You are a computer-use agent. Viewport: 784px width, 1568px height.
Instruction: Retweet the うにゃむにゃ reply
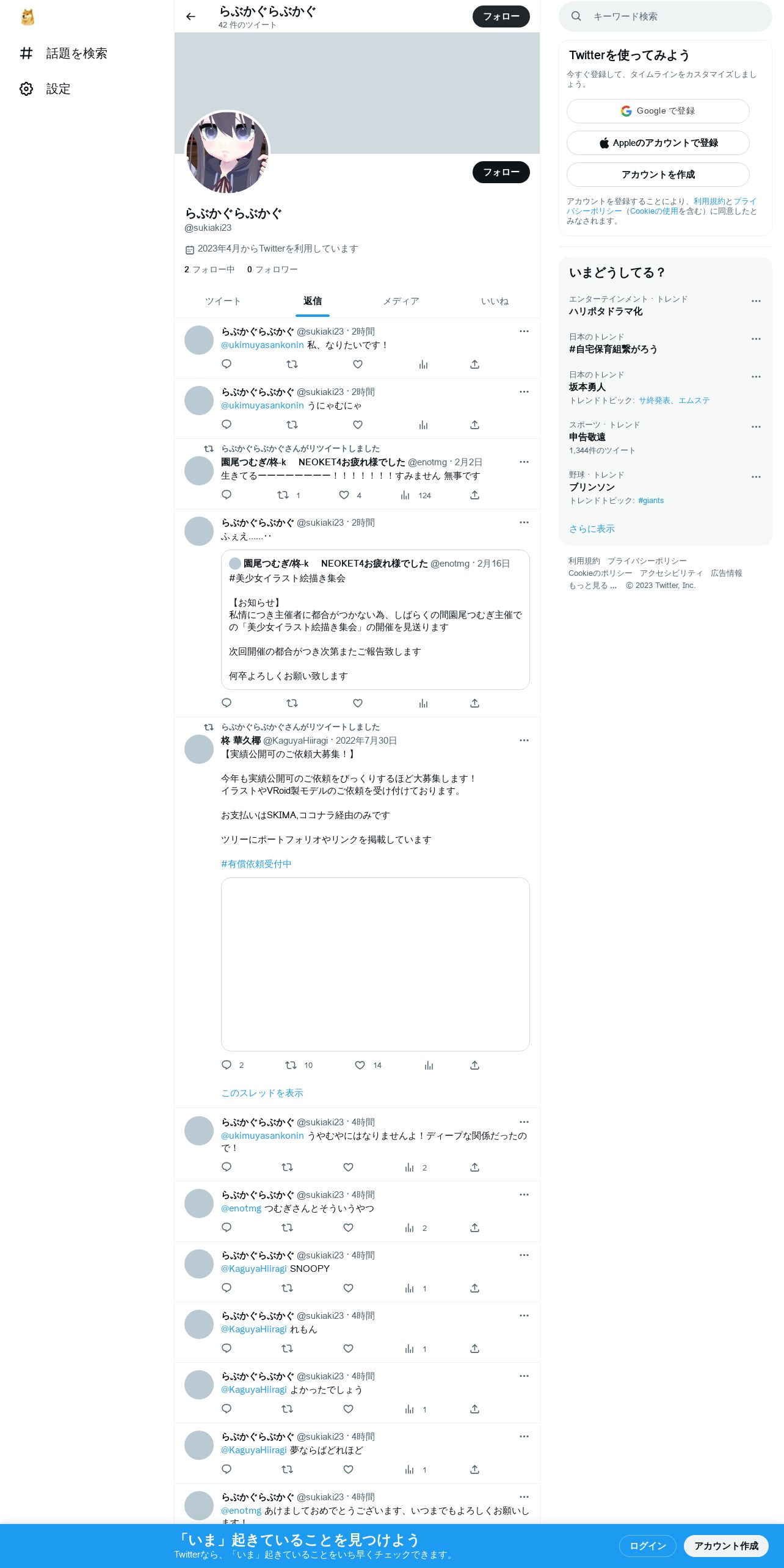(292, 425)
